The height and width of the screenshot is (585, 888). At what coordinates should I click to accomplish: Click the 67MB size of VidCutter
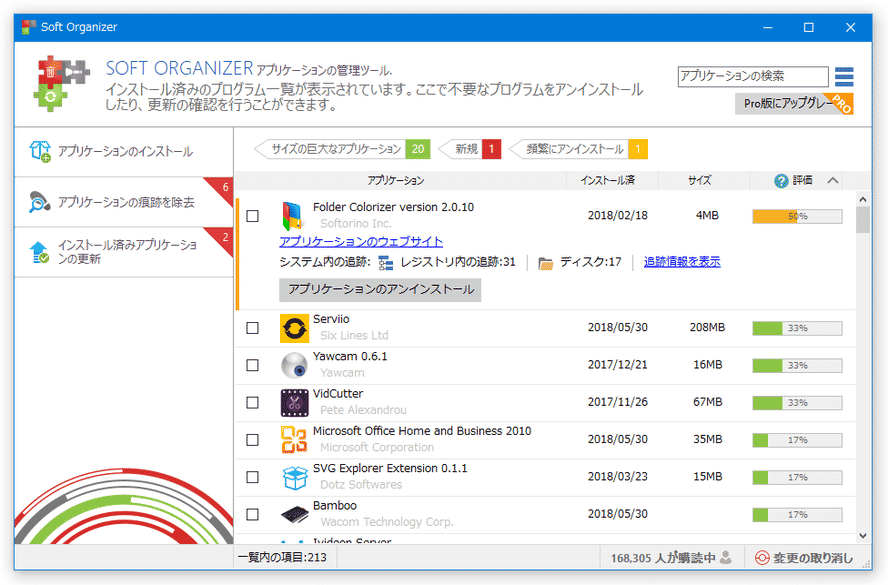coord(707,402)
